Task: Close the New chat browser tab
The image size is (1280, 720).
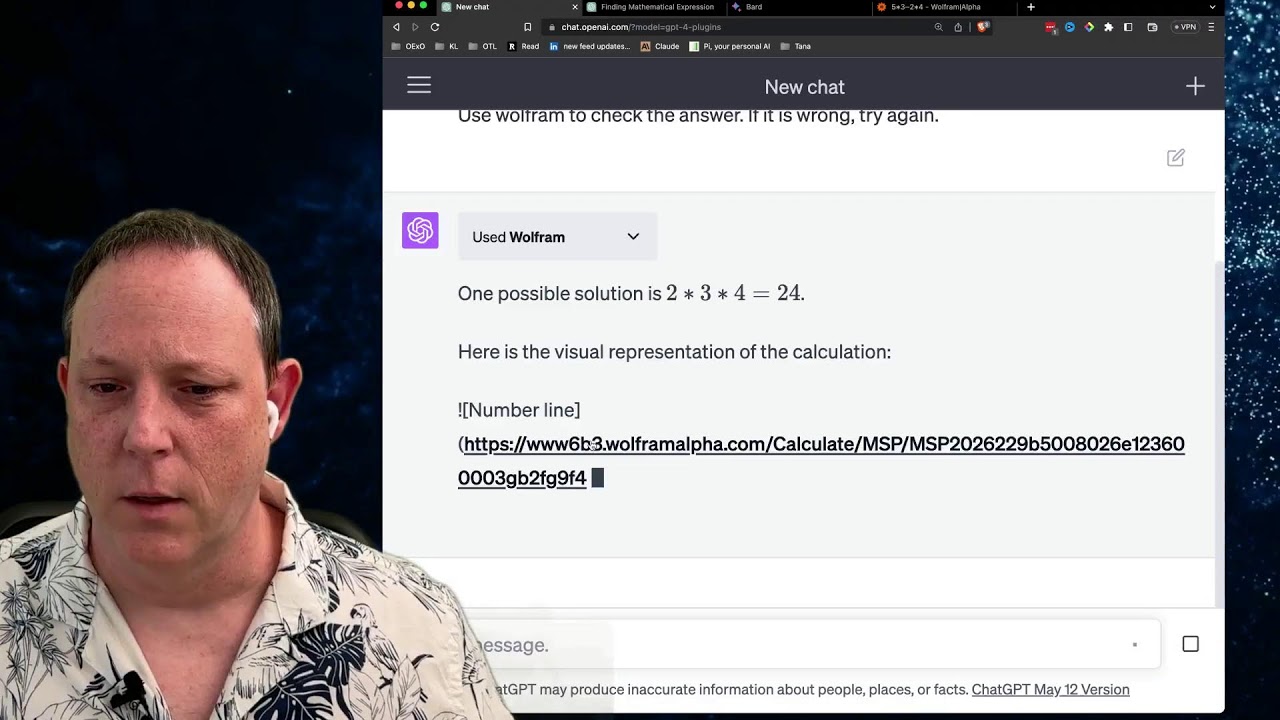Action: [575, 7]
